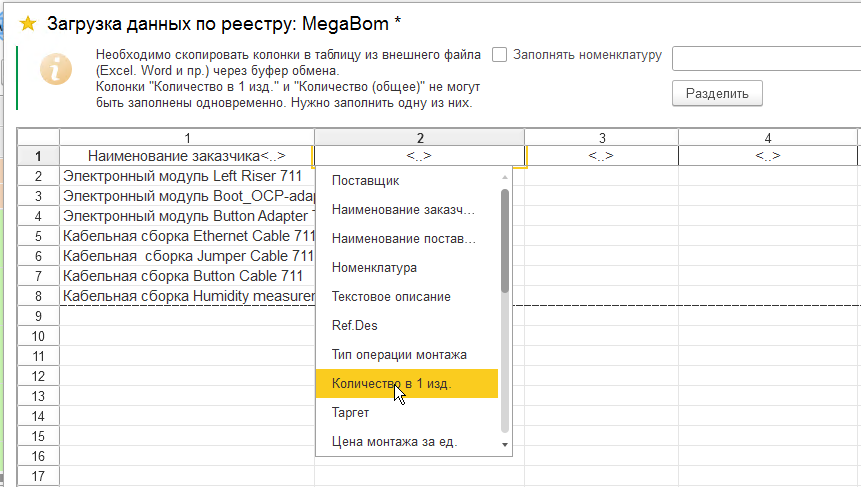Screen dimensions: 861x487
Task: Select Поставщик from the dropdown list
Action: point(366,181)
